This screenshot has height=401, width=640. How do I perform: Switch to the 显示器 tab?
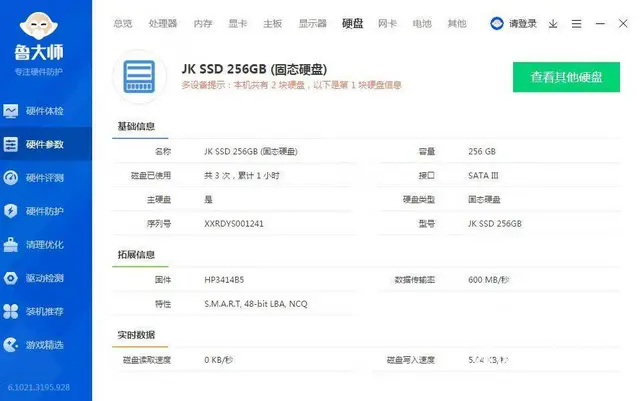[313, 24]
